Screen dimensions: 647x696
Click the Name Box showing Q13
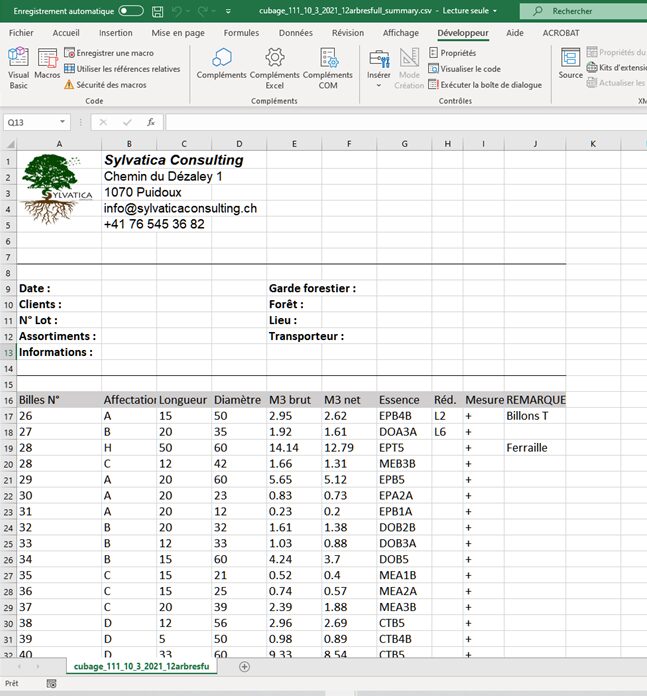[x=30, y=122]
